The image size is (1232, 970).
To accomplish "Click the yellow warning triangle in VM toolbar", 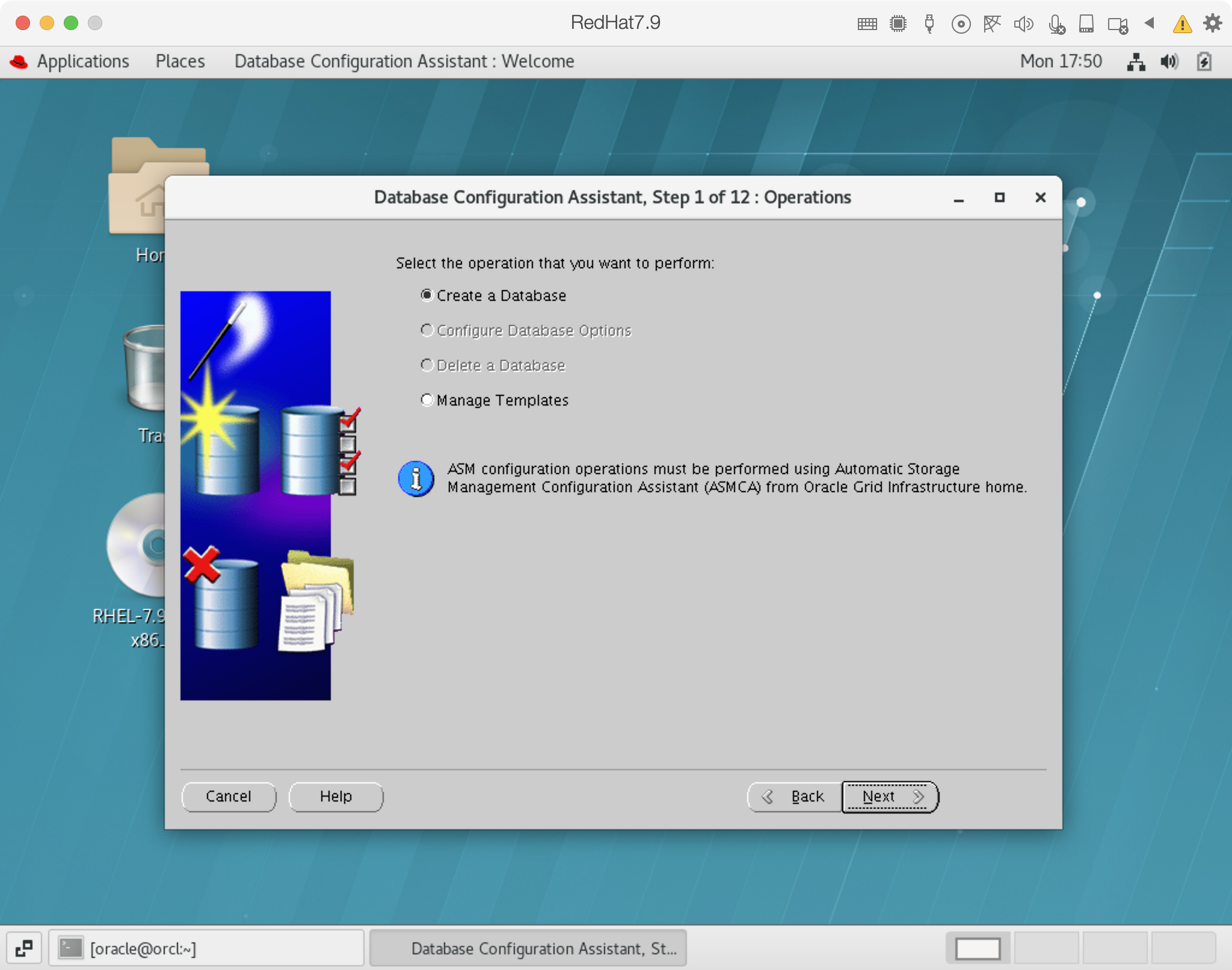I will pyautogui.click(x=1182, y=24).
